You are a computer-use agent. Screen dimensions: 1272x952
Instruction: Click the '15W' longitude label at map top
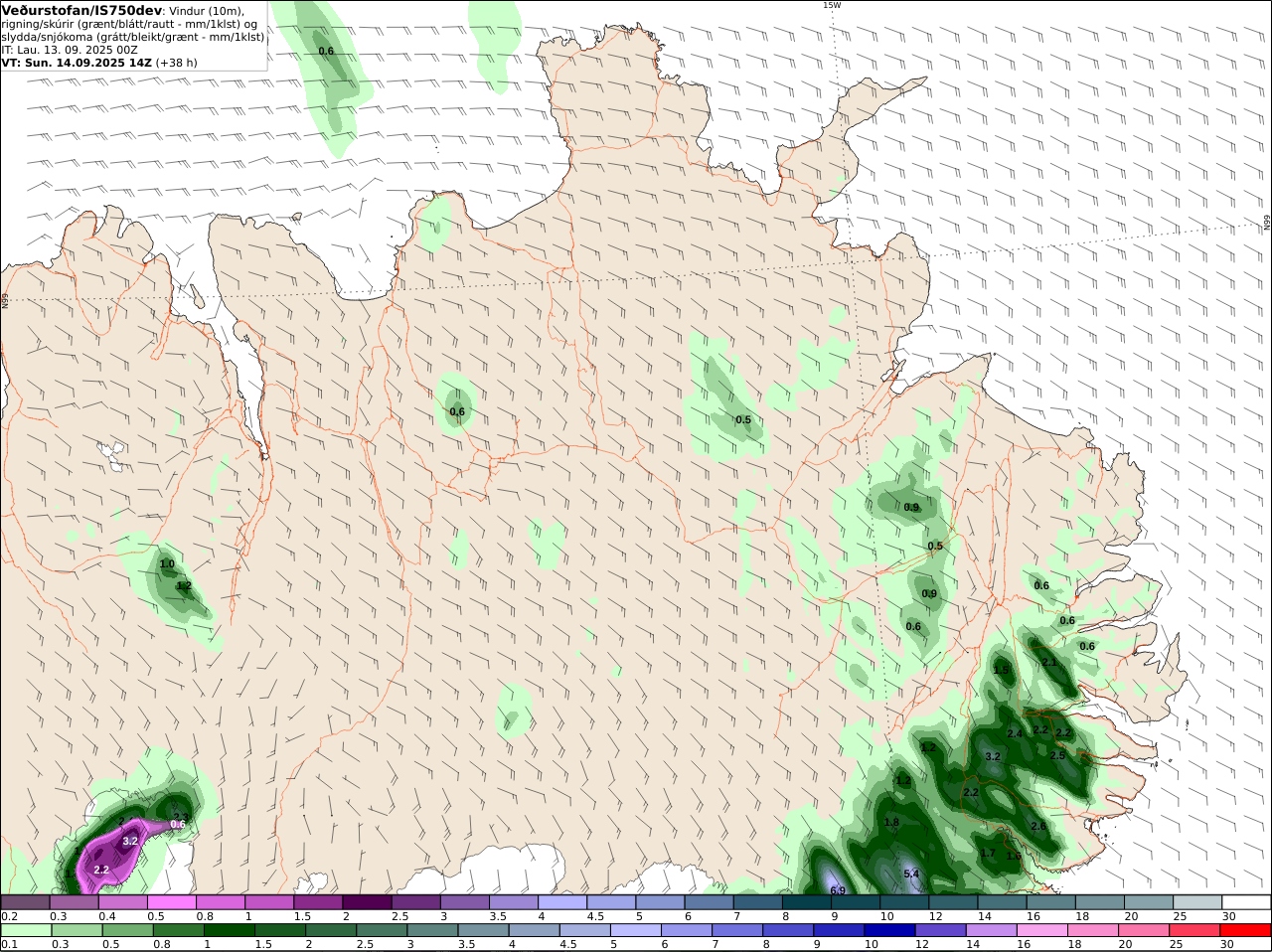point(831,5)
